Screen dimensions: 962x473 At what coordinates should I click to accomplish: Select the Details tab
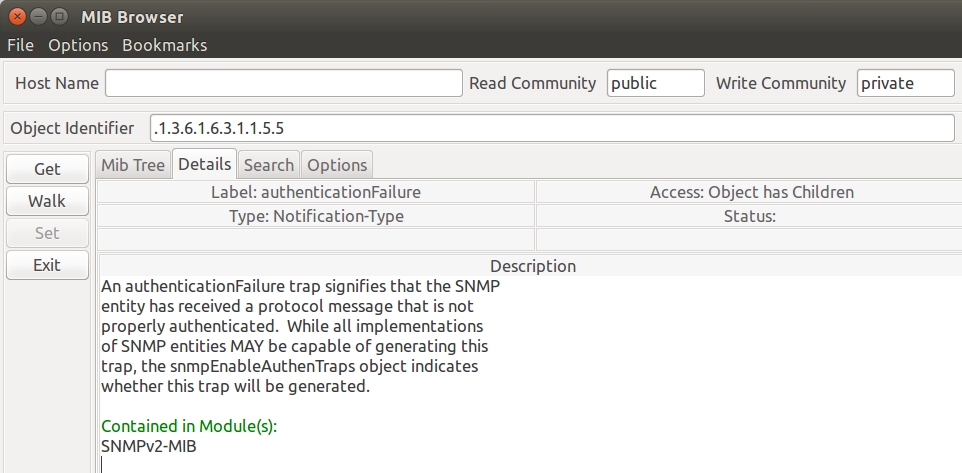coord(204,164)
